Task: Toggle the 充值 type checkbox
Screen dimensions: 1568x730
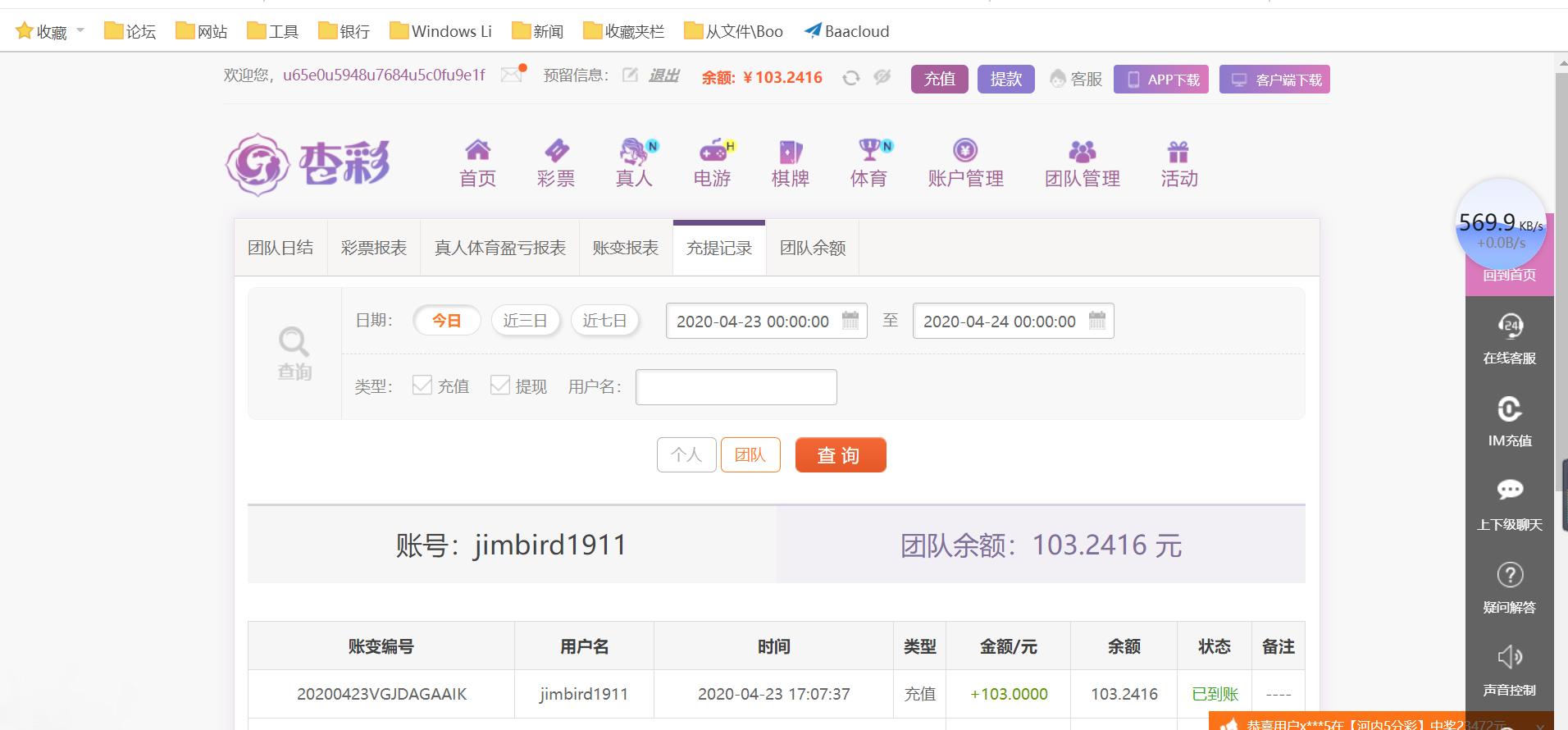Action: 422,385
